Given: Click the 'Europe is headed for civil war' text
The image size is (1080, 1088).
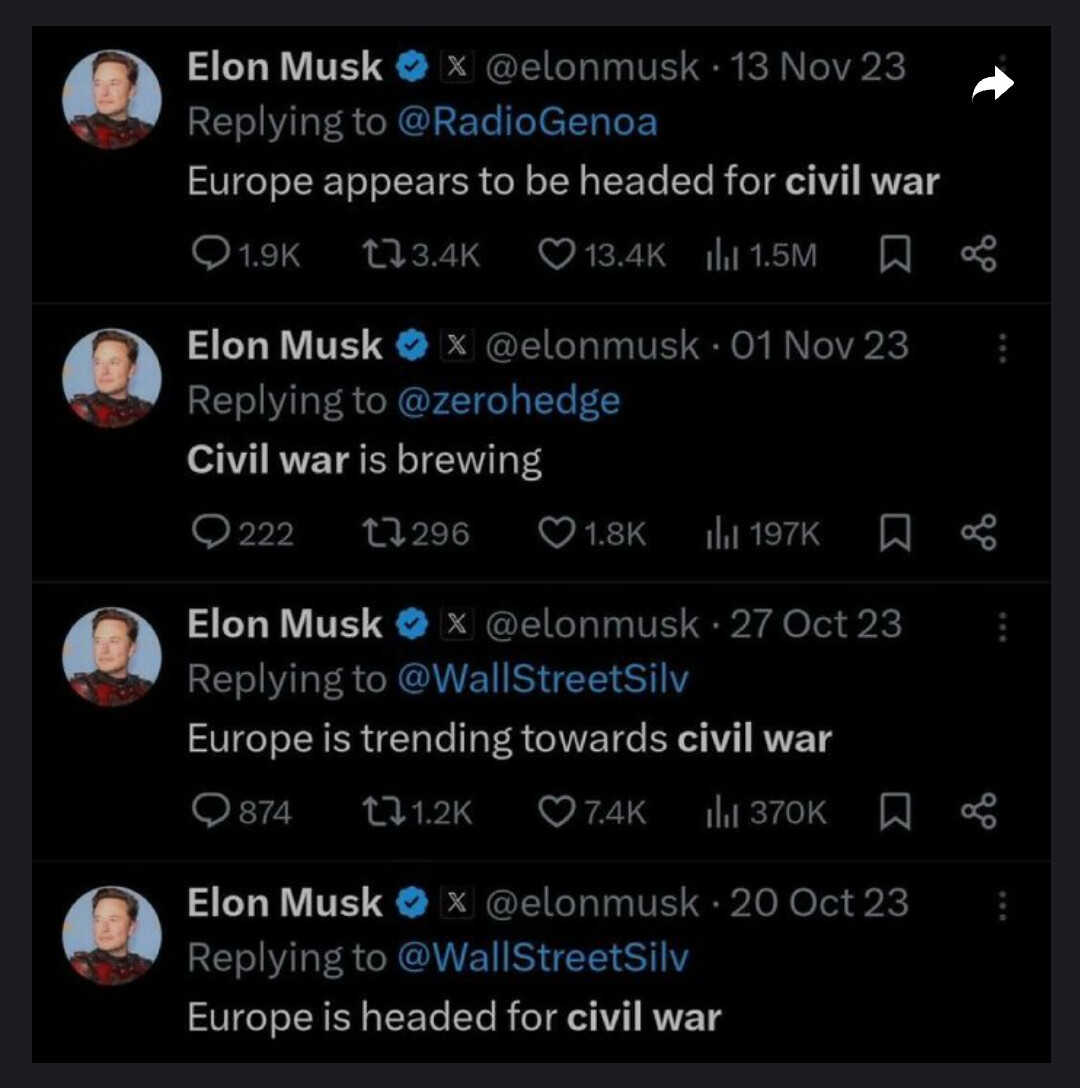Looking at the screenshot, I should point(454,1017).
